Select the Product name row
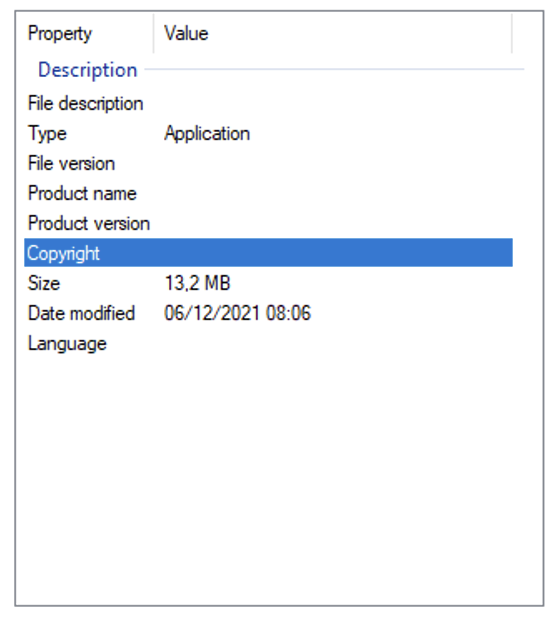This screenshot has width=554, height=618. [268, 194]
